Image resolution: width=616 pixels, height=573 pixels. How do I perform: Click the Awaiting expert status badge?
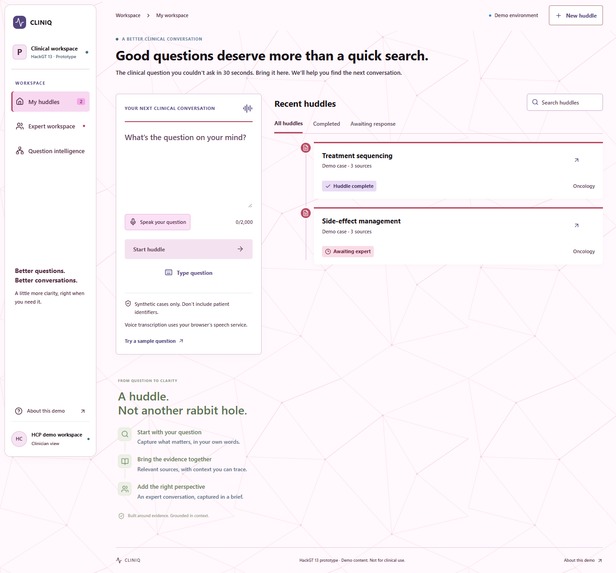(x=348, y=251)
